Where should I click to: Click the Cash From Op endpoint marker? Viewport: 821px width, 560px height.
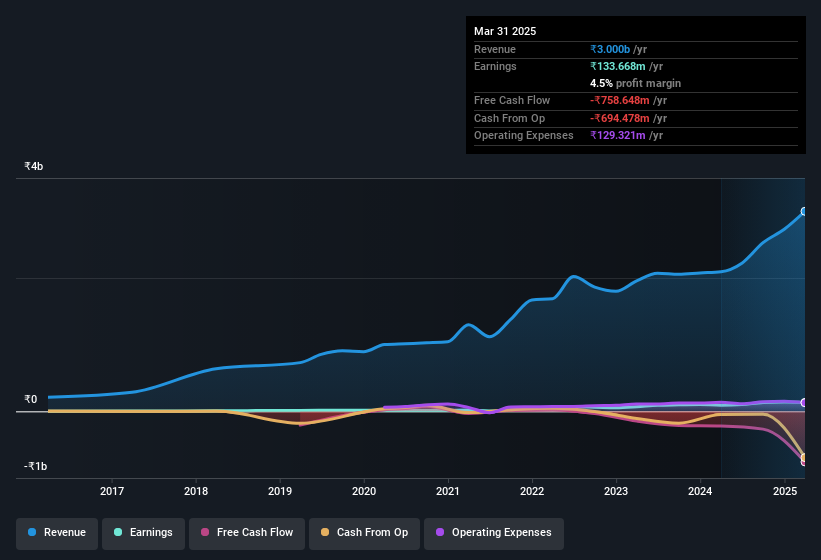804,457
